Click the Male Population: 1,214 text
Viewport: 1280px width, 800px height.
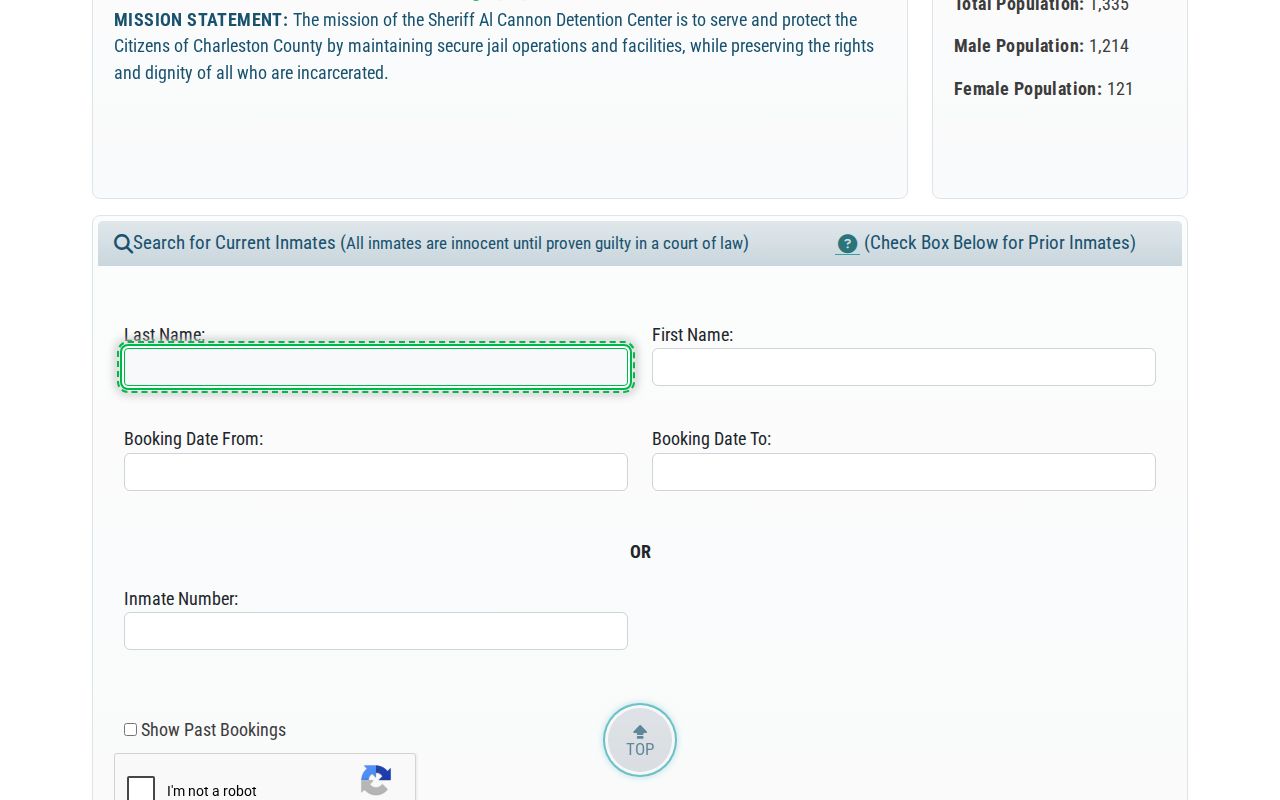click(x=1041, y=46)
